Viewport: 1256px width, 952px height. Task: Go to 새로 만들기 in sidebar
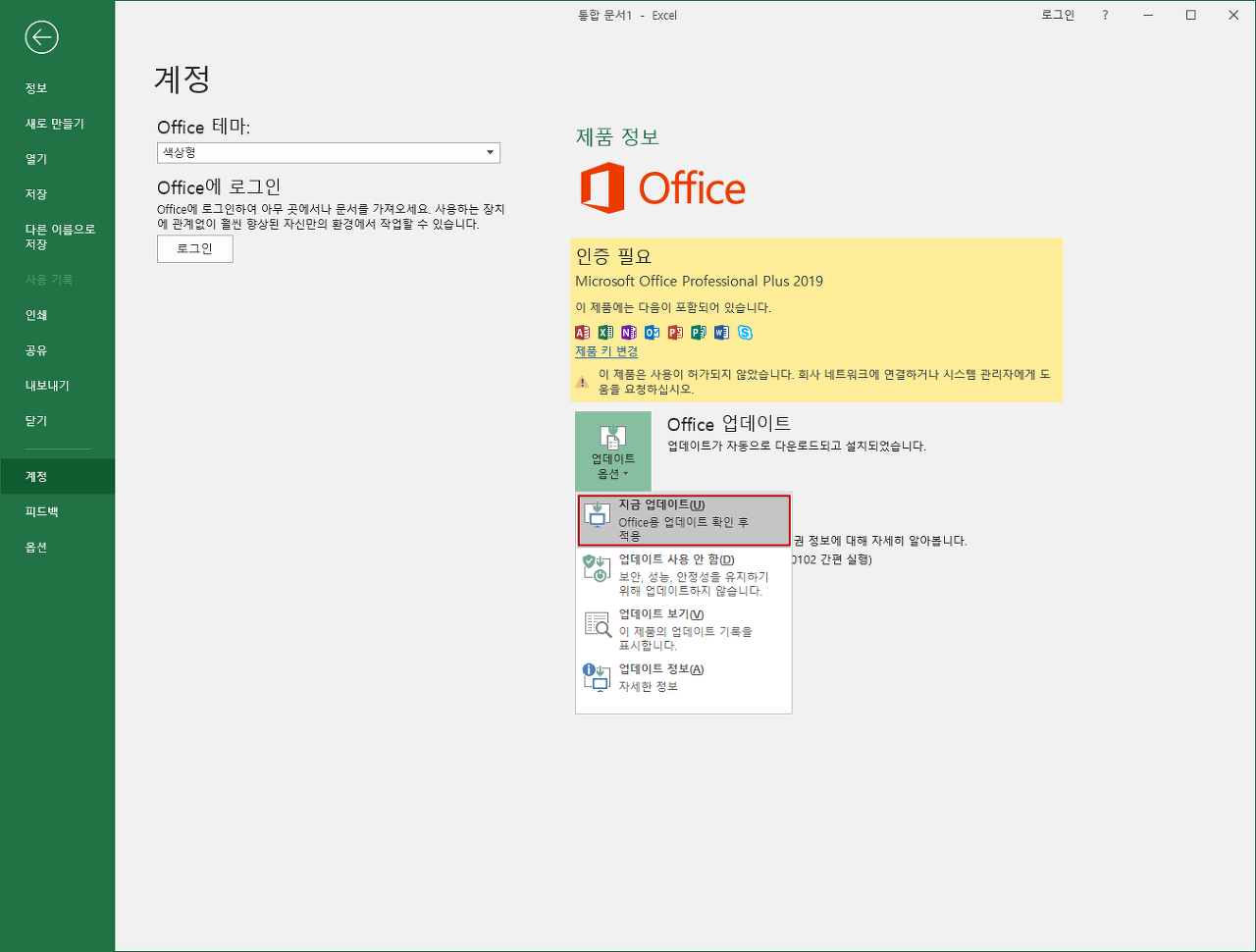click(57, 124)
